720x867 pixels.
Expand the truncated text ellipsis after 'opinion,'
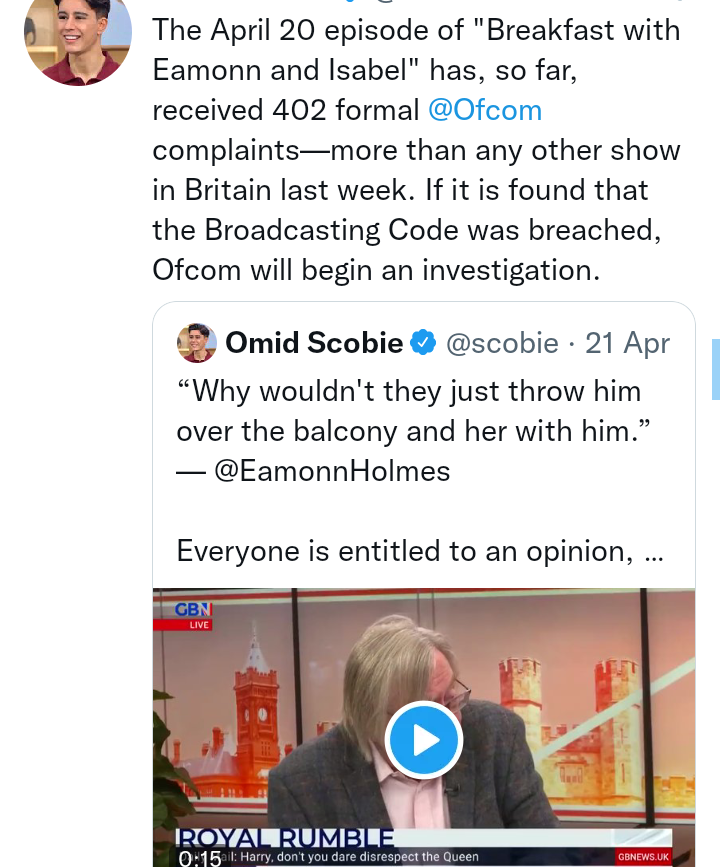point(655,551)
